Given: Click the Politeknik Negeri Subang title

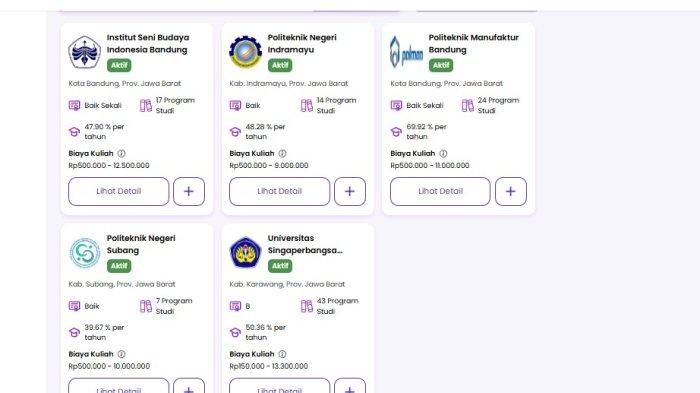Looking at the screenshot, I should coord(141,244).
